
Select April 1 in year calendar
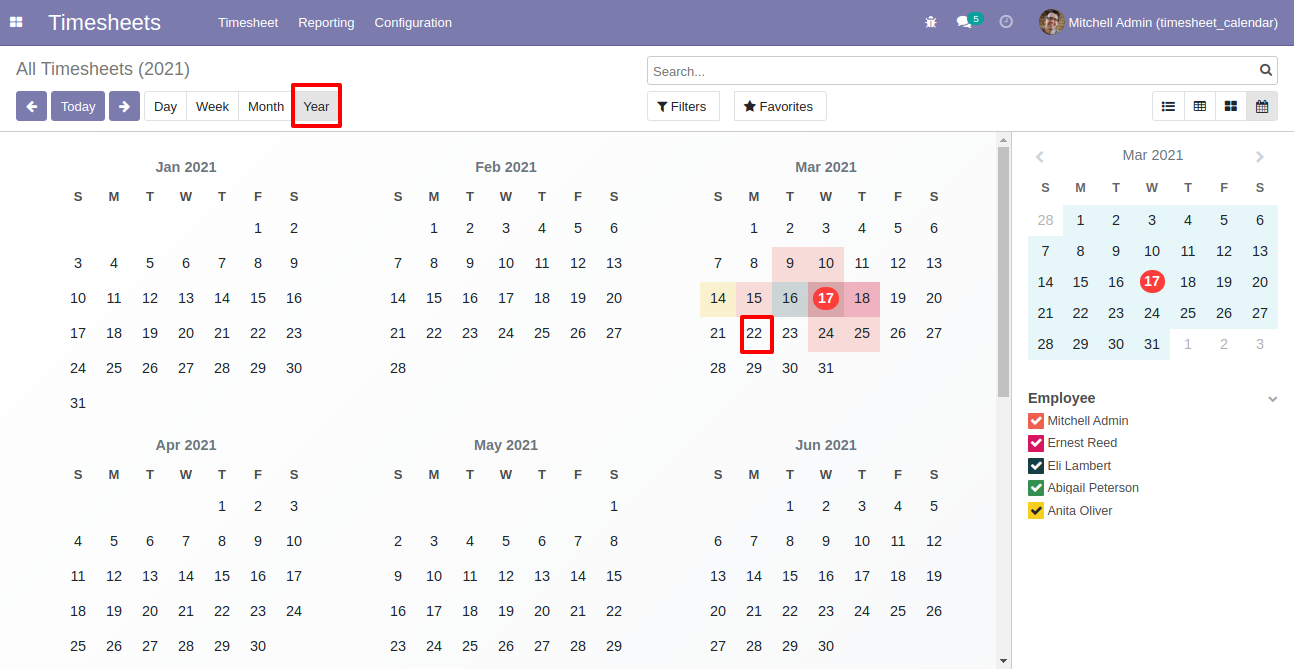222,506
